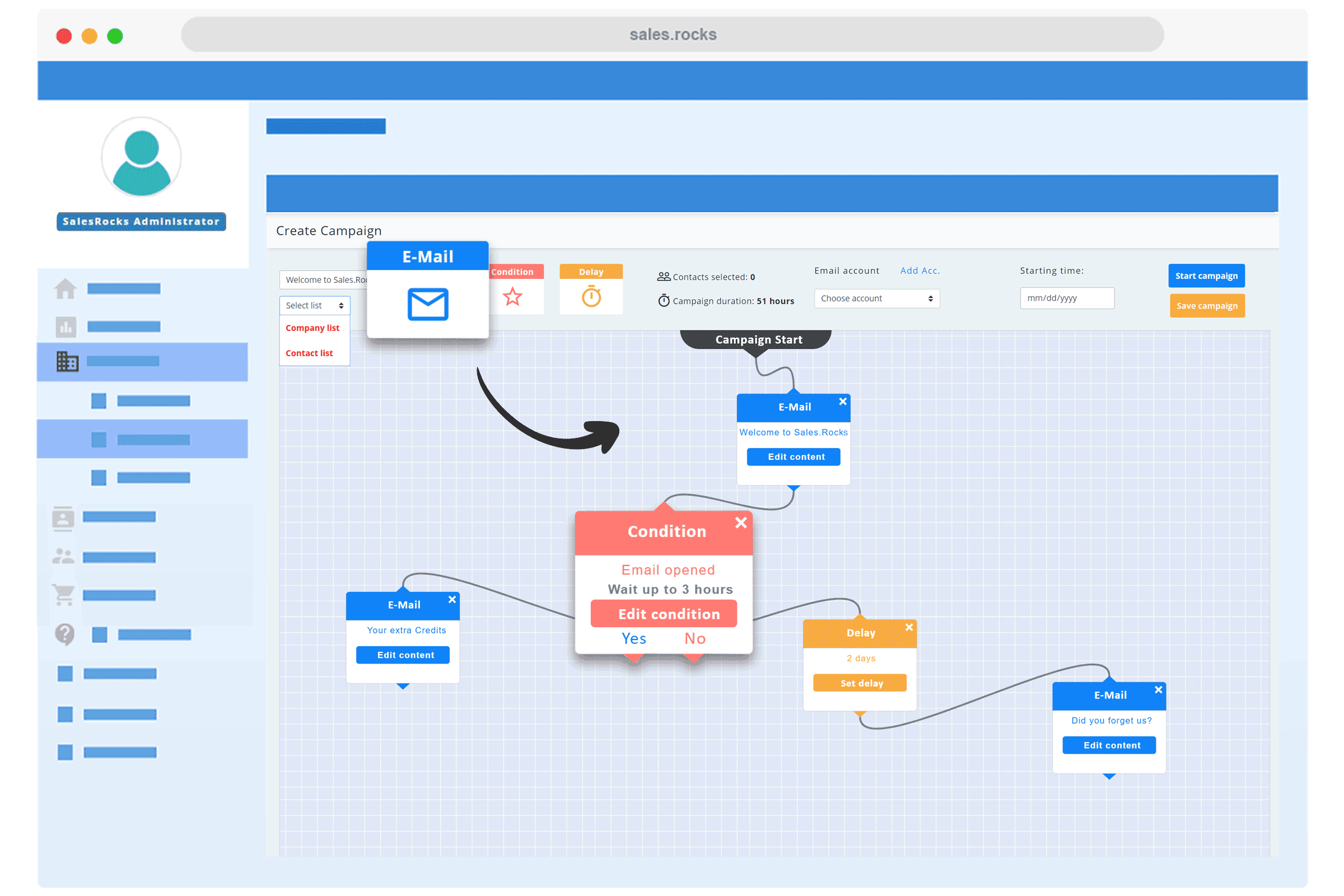
Task: Choose Contact list option
Action: (x=309, y=353)
